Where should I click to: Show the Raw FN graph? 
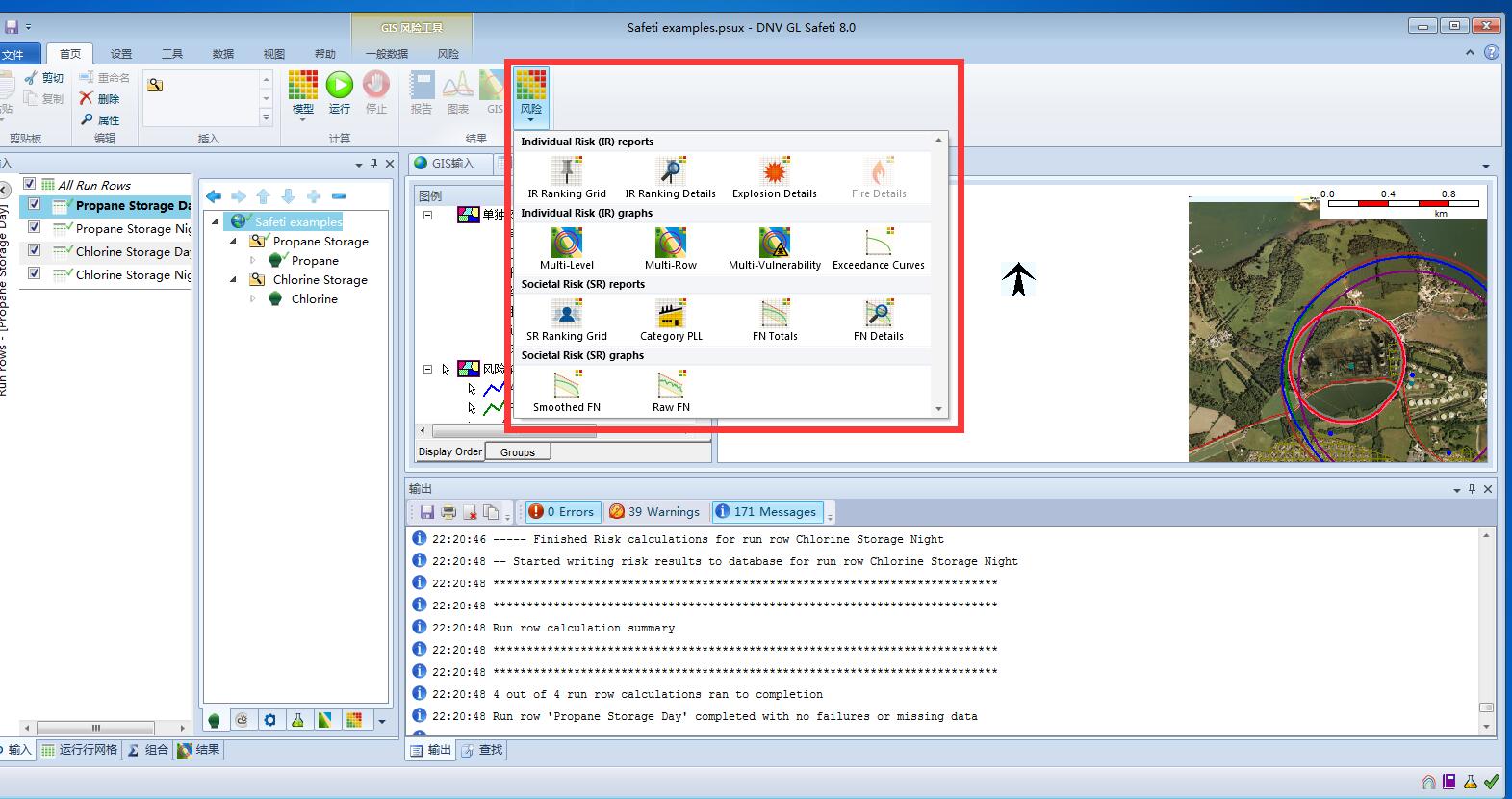click(x=671, y=392)
